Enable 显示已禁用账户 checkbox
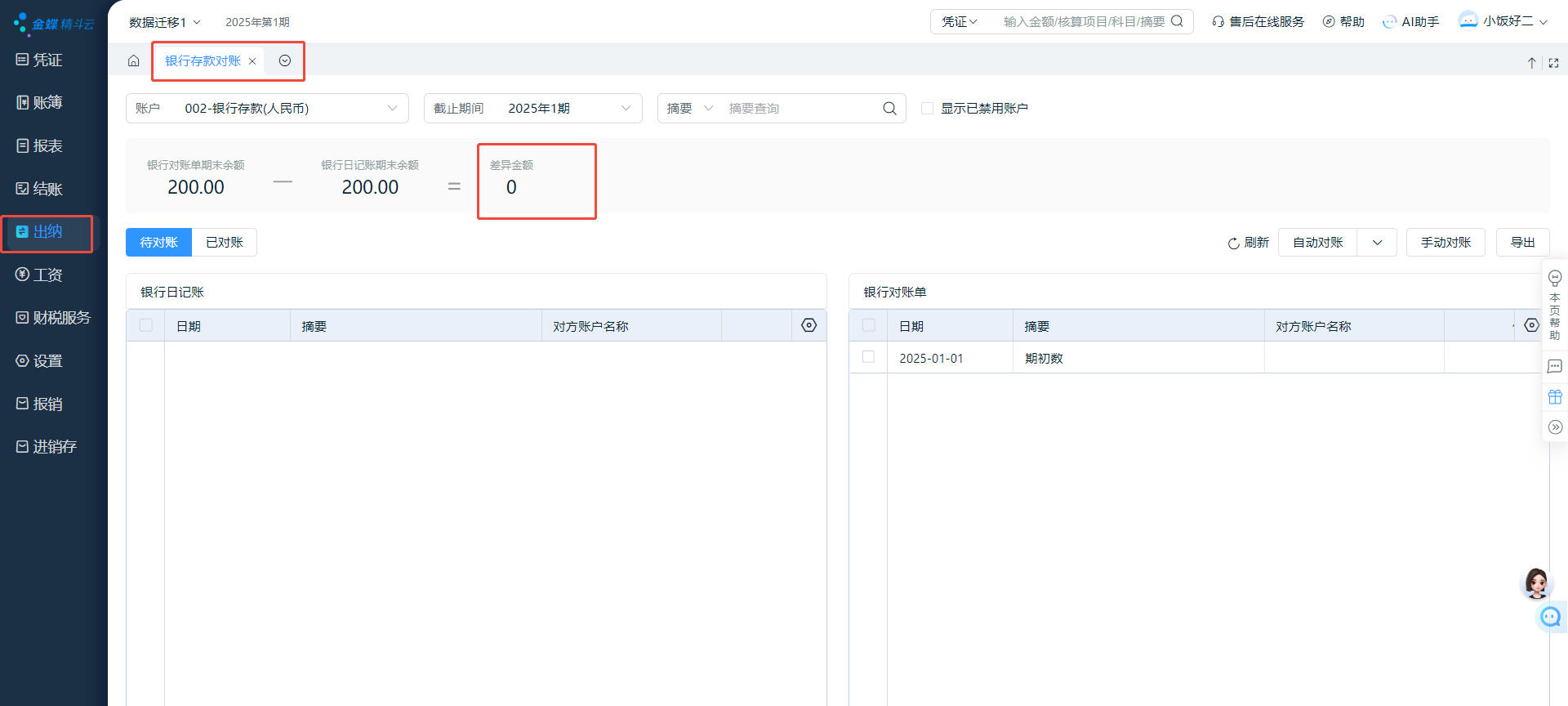 (927, 109)
